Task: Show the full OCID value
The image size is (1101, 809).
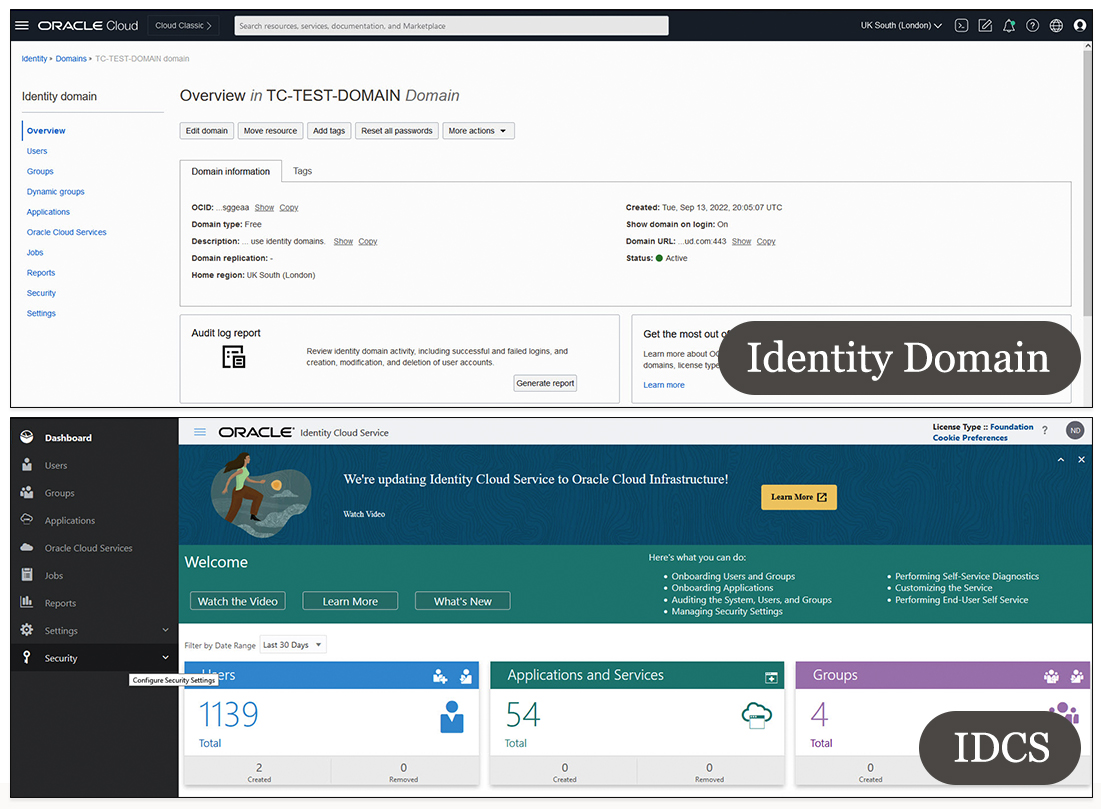Action: (x=264, y=207)
